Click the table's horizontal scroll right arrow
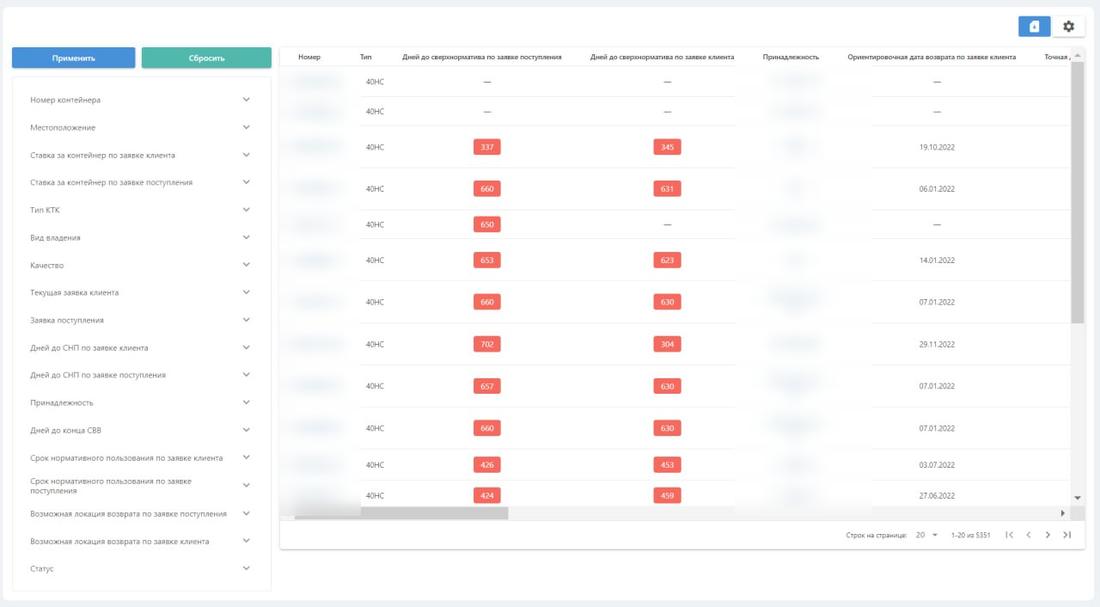 pyautogui.click(x=1063, y=514)
